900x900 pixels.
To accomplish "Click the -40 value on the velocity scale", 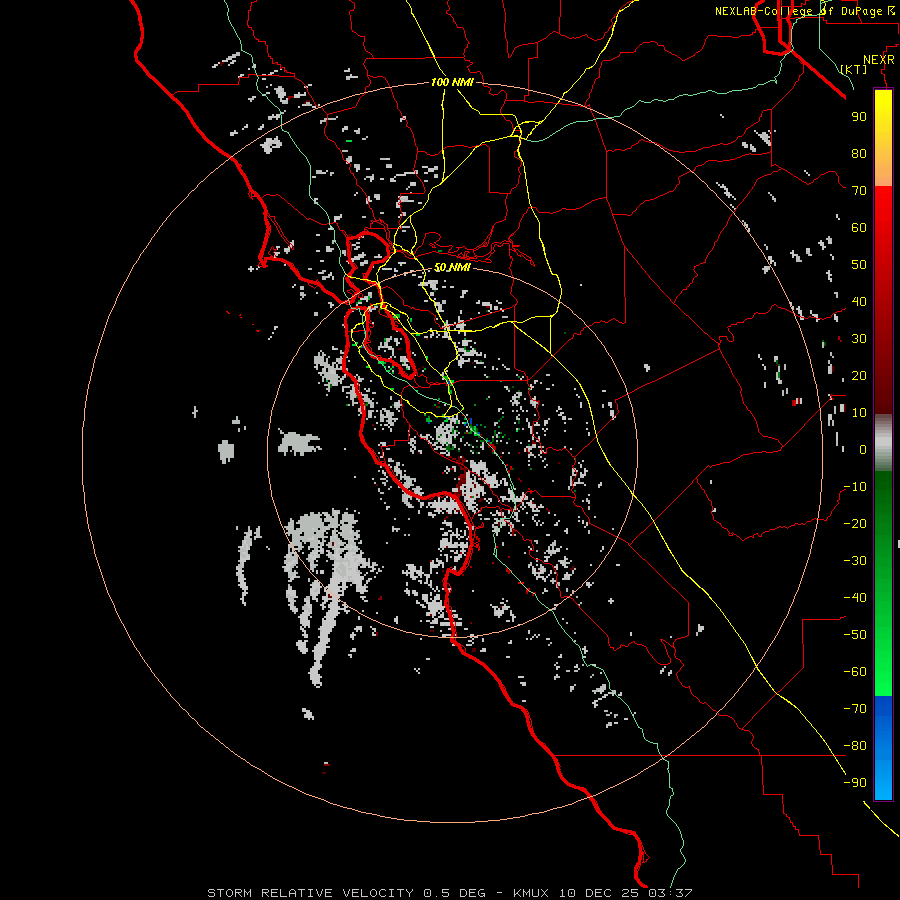I will point(855,598).
